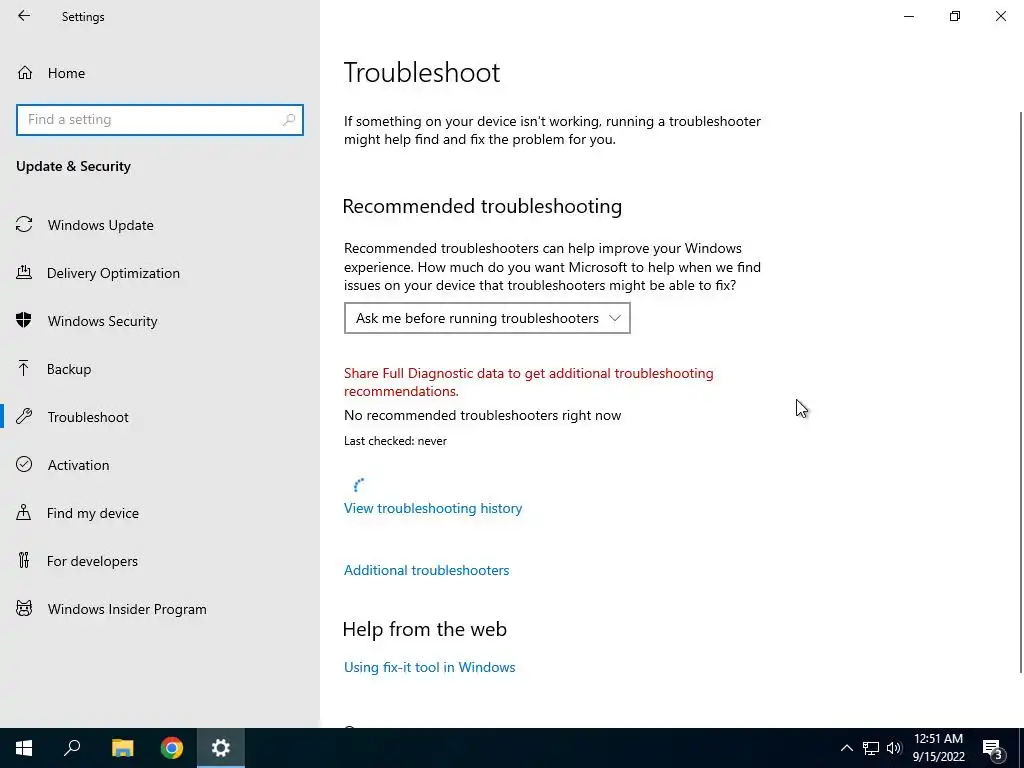Open the Windows Start menu
Screen dimensions: 1024x768
point(24,748)
